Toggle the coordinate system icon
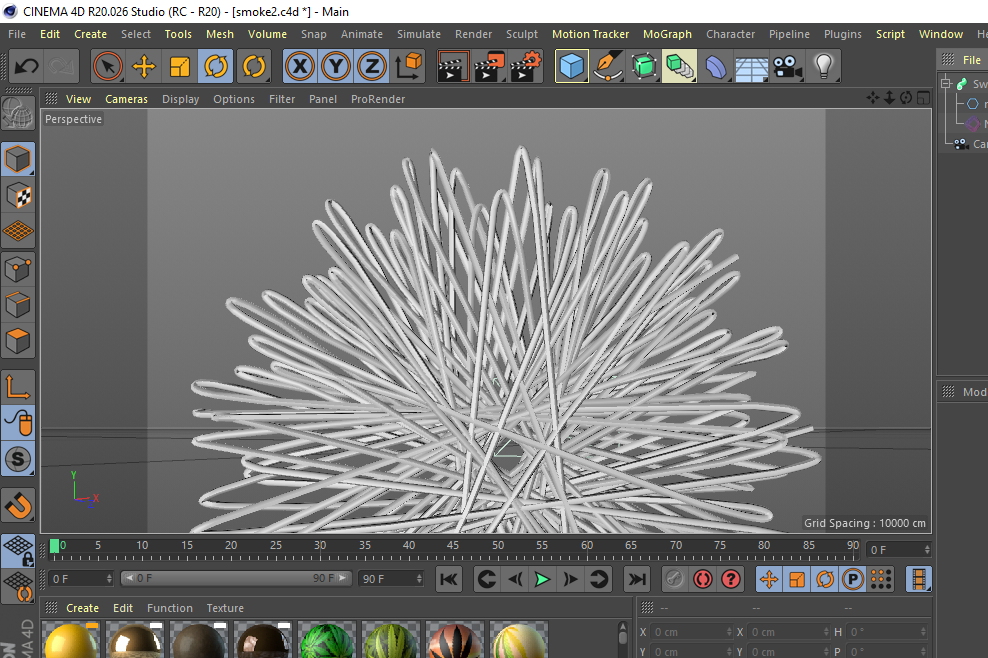The width and height of the screenshot is (988, 658). click(408, 66)
